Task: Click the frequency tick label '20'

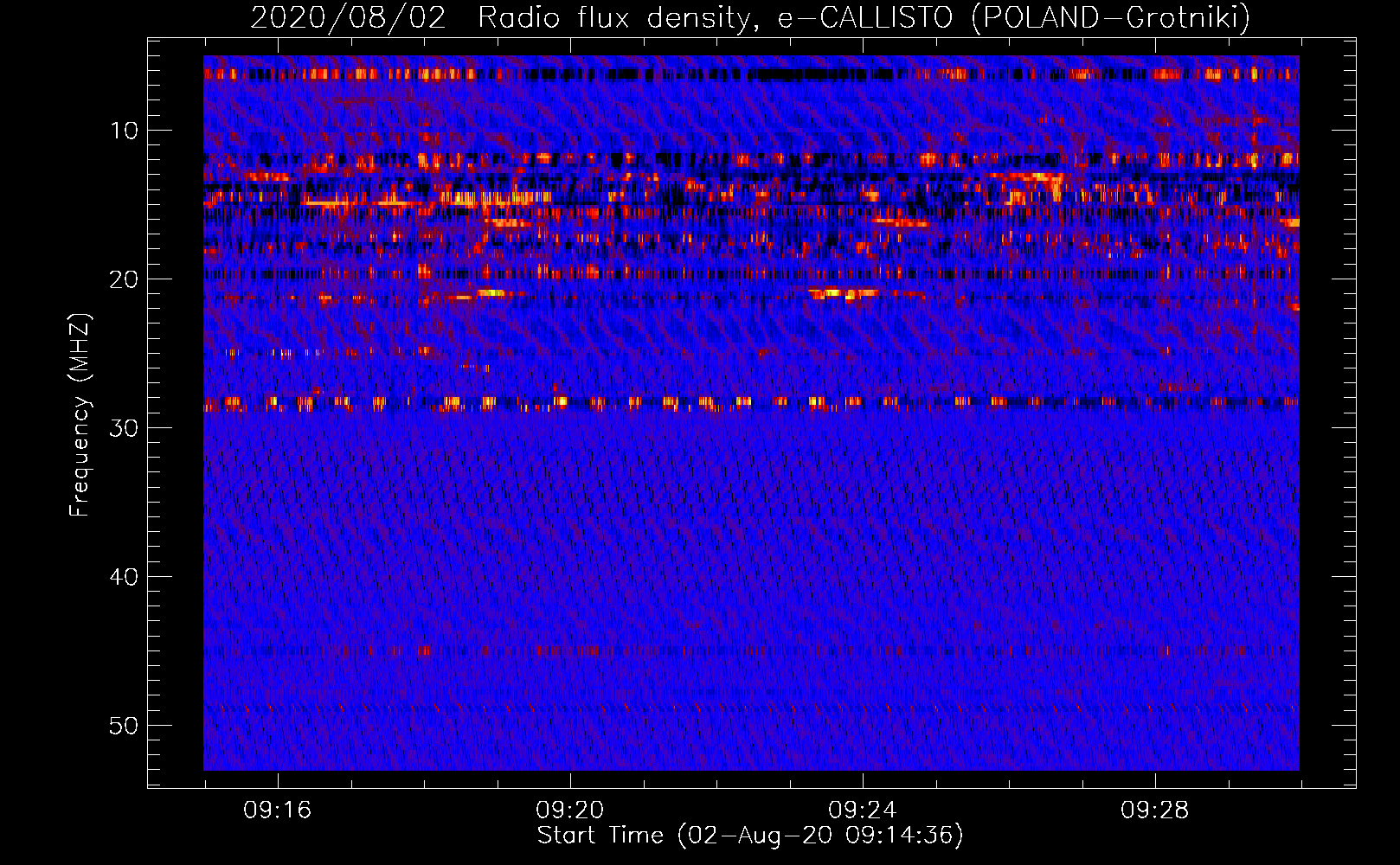Action: click(x=125, y=279)
